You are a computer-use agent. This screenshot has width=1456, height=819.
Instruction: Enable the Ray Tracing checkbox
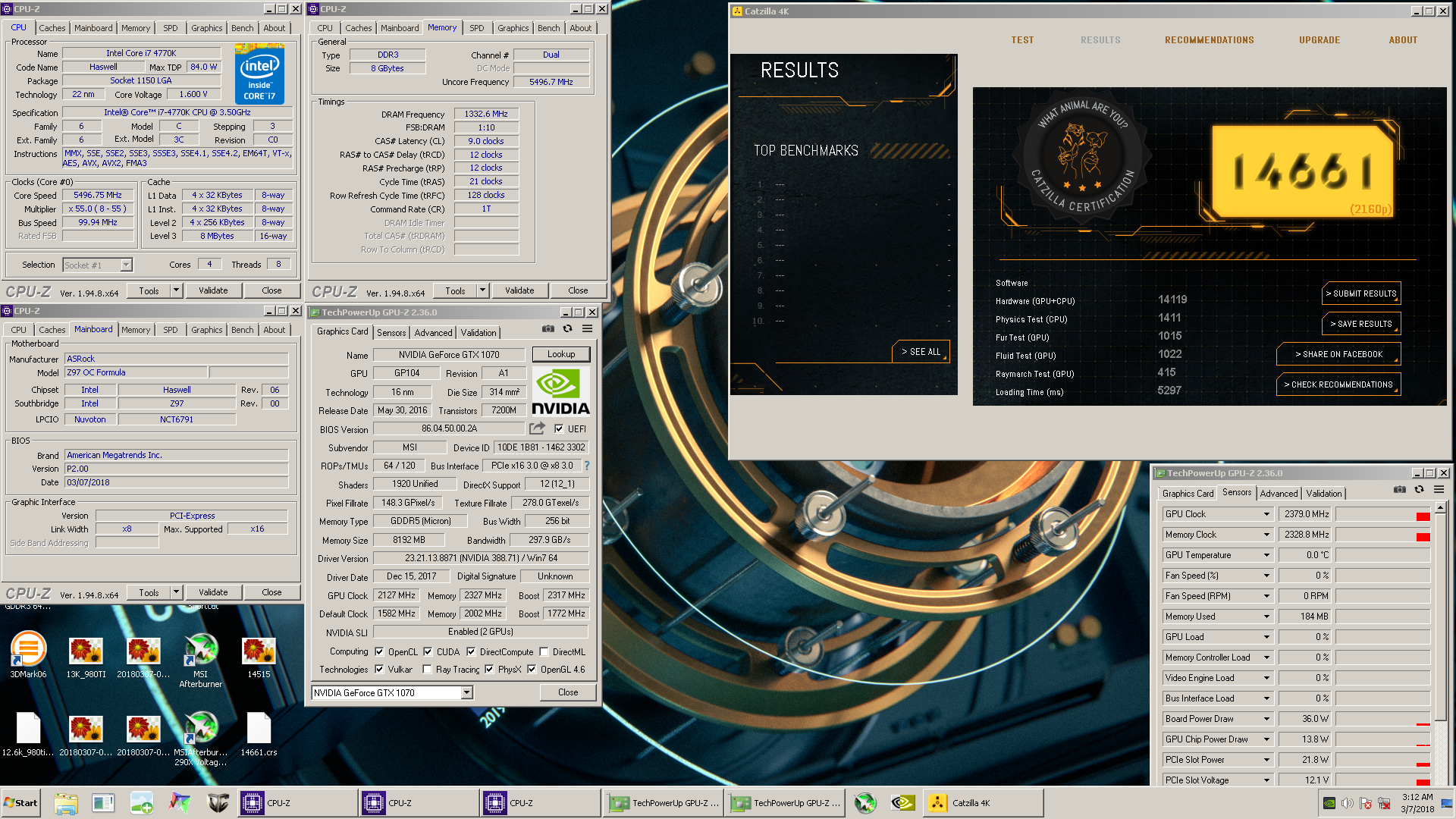pyautogui.click(x=428, y=669)
